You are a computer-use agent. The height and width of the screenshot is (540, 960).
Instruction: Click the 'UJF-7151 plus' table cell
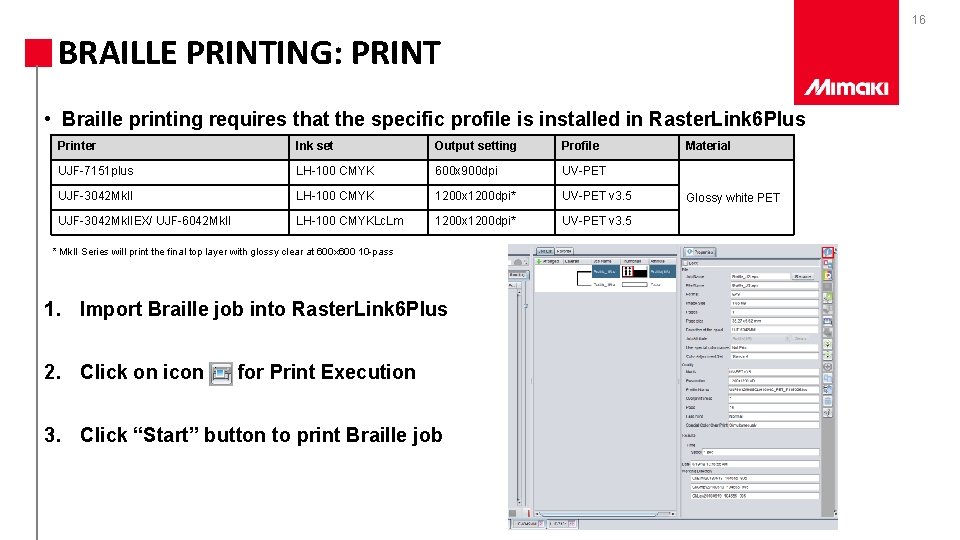pyautogui.click(x=170, y=171)
